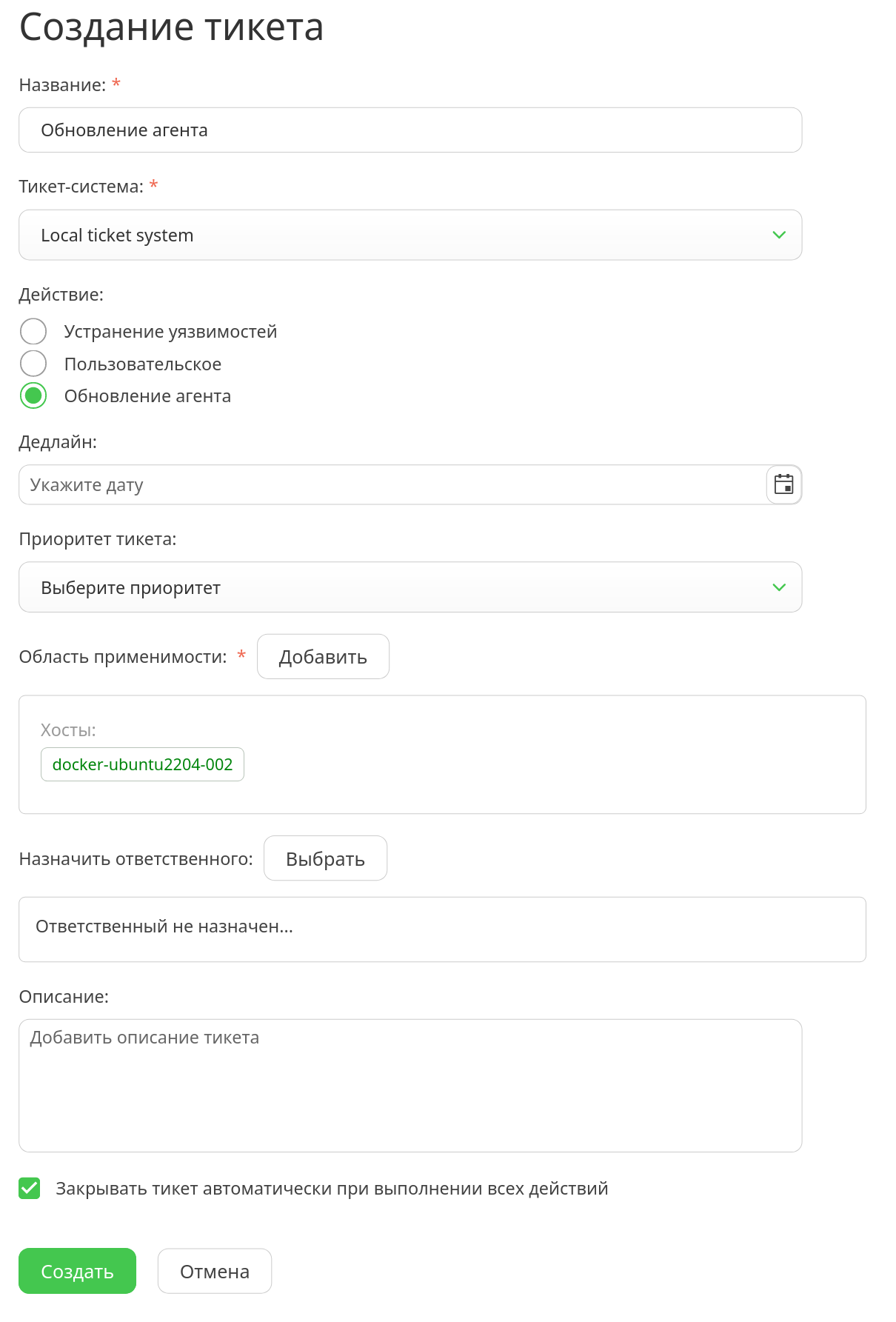The width and height of the screenshot is (896, 1322).
Task: Click the green 'Создать' button
Action: 77,1271
